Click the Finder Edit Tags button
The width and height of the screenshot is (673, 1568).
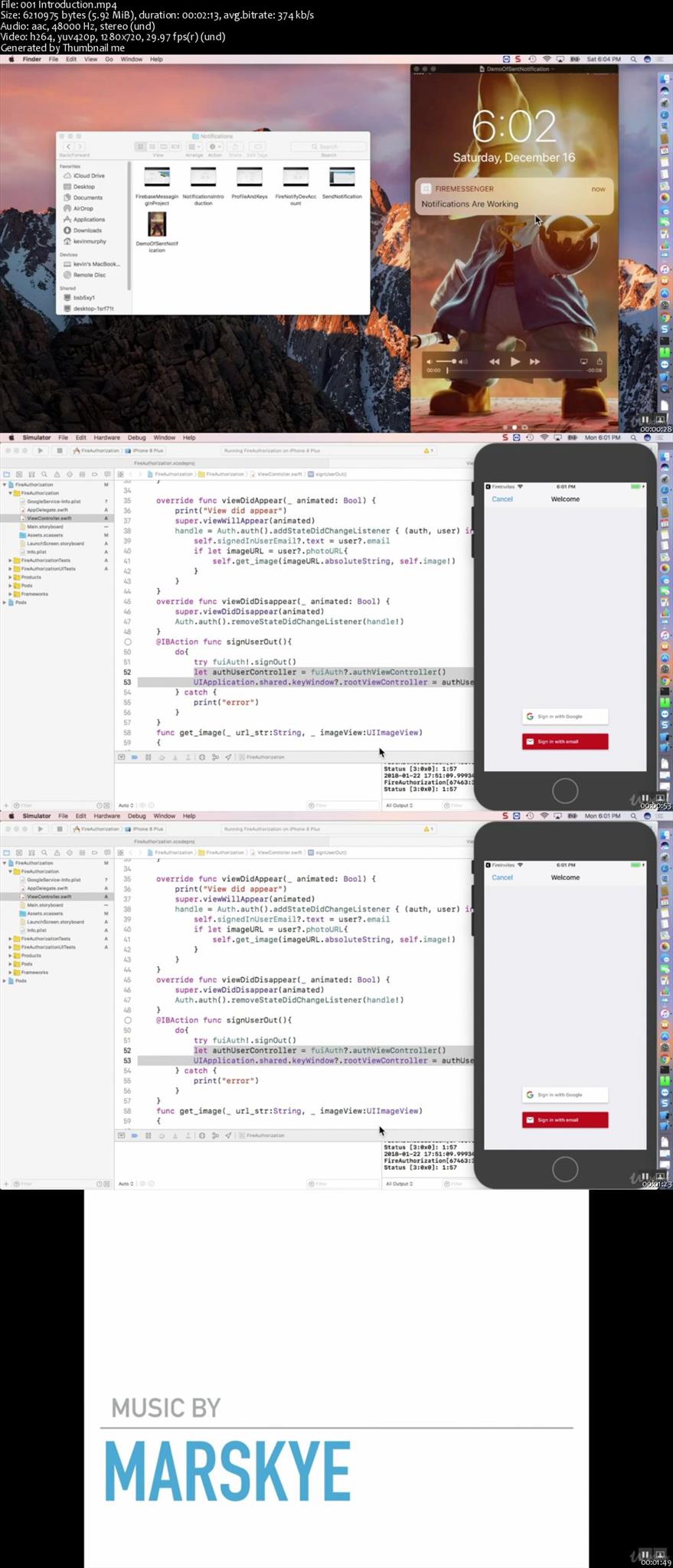[258, 146]
